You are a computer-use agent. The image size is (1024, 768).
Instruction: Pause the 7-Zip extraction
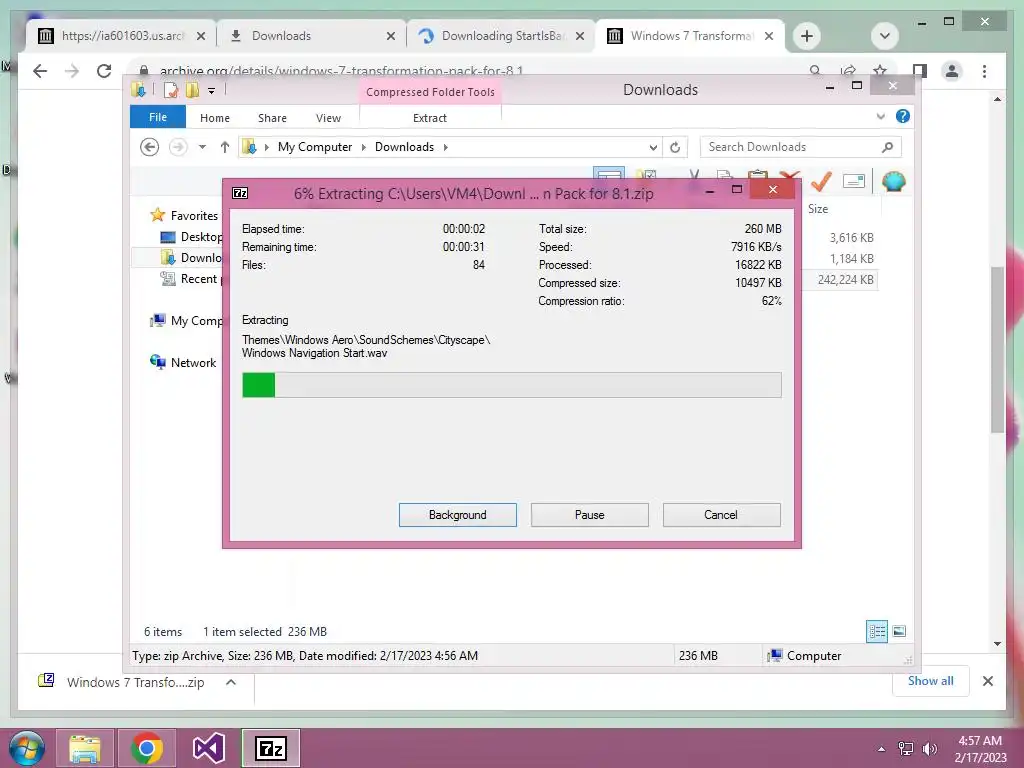tap(589, 515)
